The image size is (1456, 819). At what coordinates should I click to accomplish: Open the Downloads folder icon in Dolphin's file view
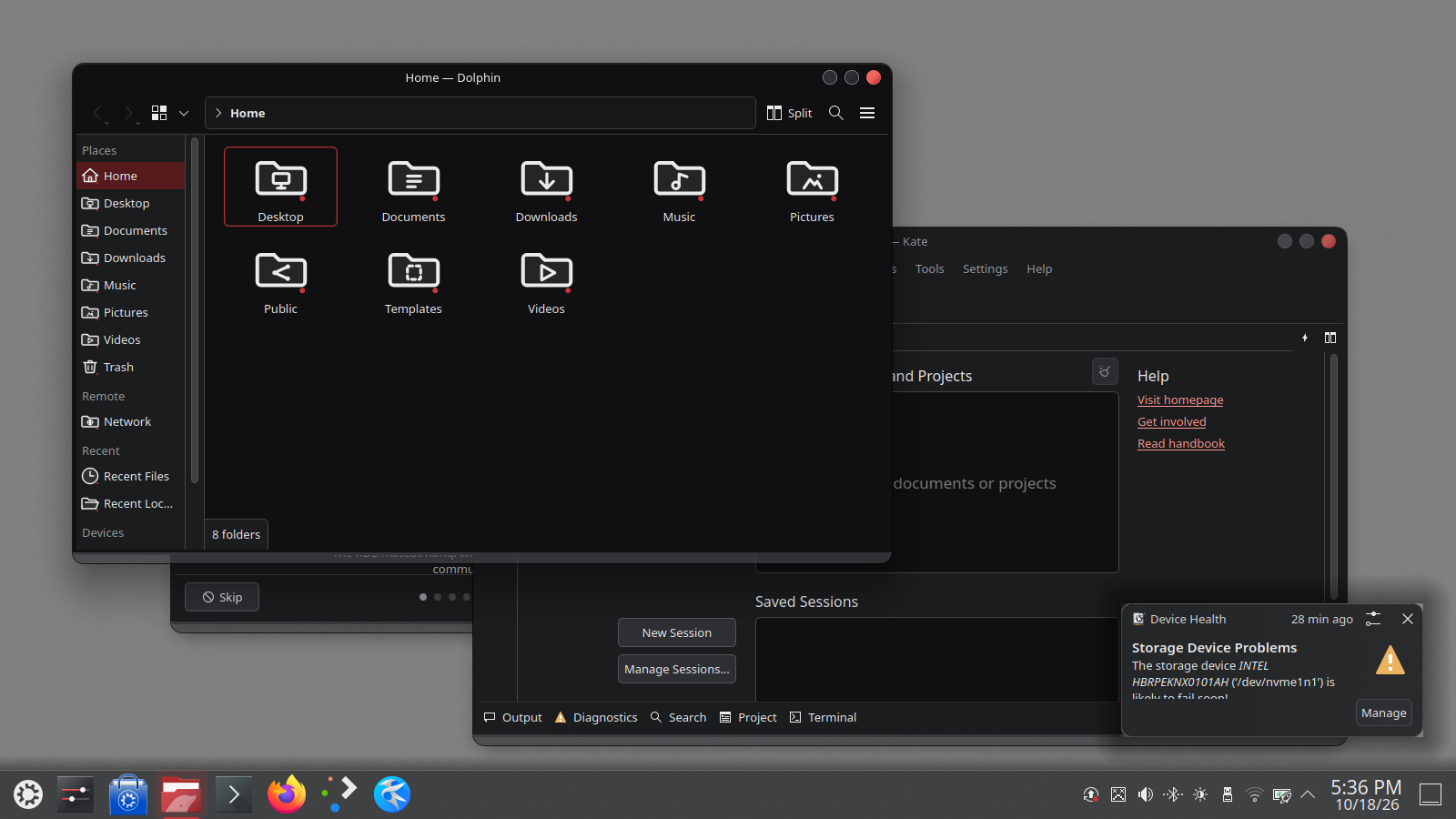click(547, 179)
